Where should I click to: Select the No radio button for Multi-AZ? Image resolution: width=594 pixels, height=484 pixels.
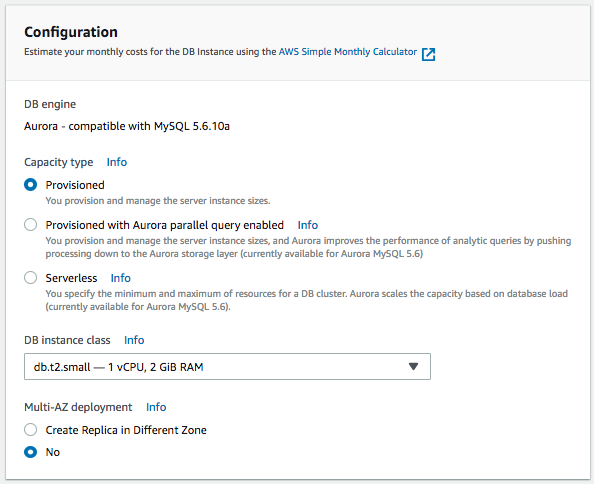31,452
